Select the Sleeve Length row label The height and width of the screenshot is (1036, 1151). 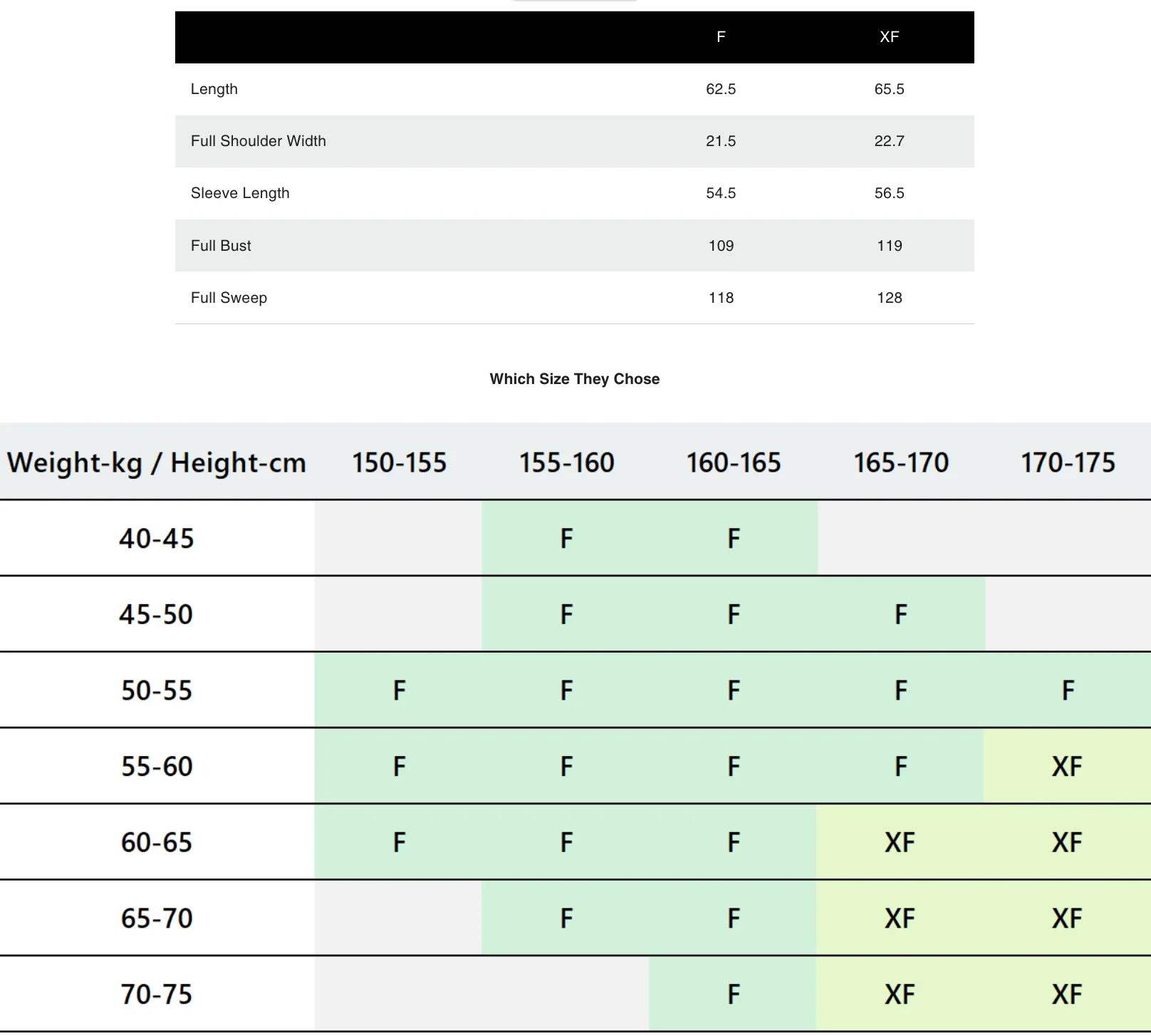[240, 193]
